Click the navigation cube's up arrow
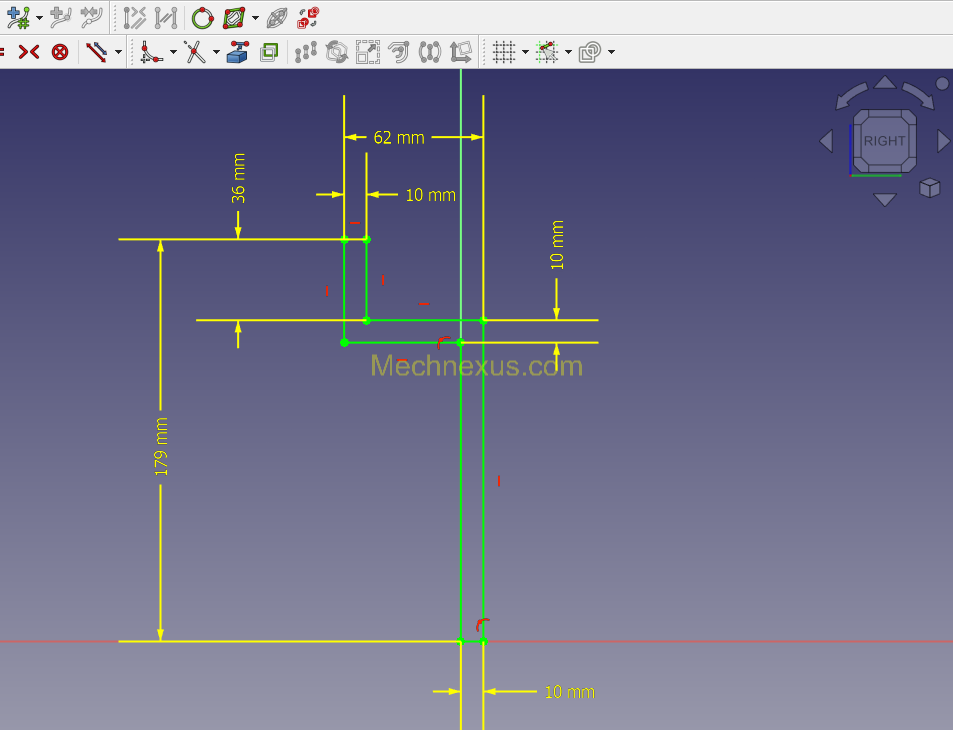 tap(885, 82)
